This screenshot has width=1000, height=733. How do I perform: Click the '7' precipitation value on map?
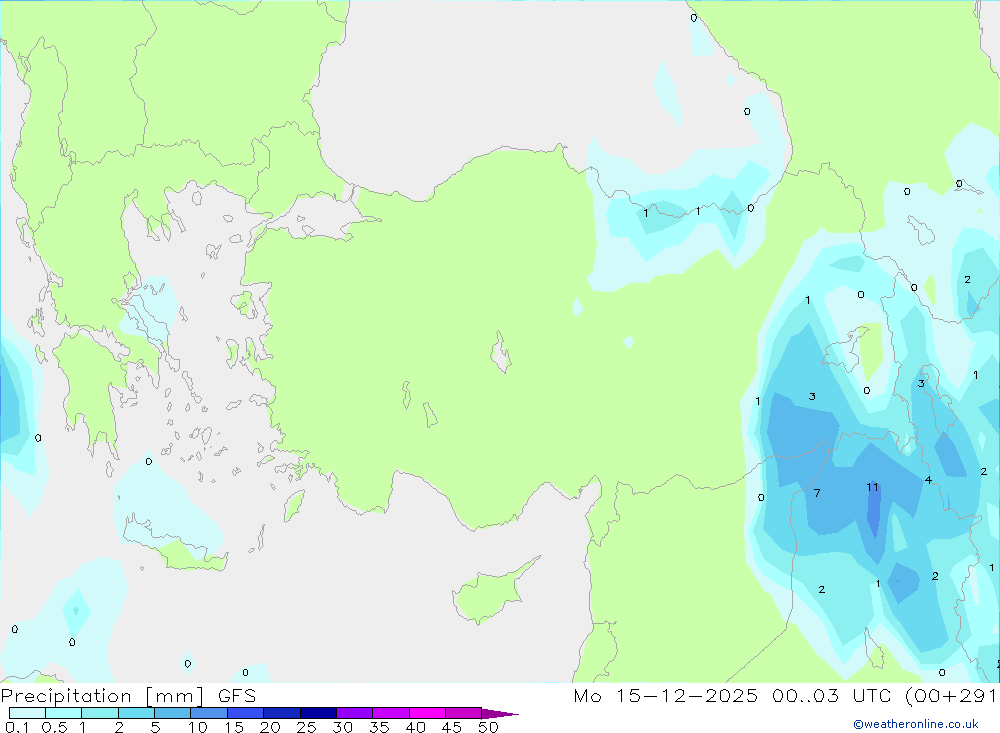point(817,493)
